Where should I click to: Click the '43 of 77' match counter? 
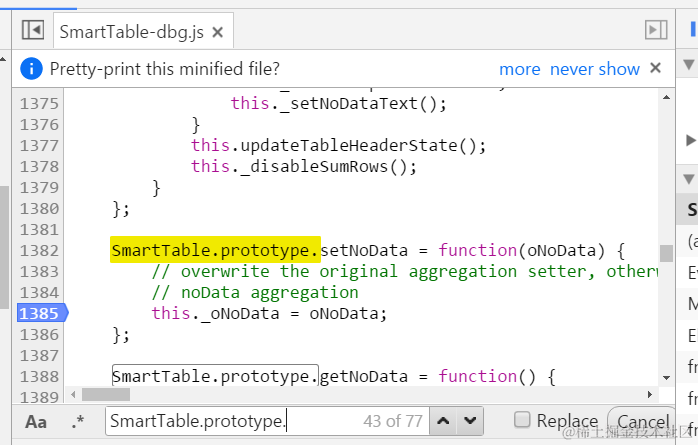point(393,421)
